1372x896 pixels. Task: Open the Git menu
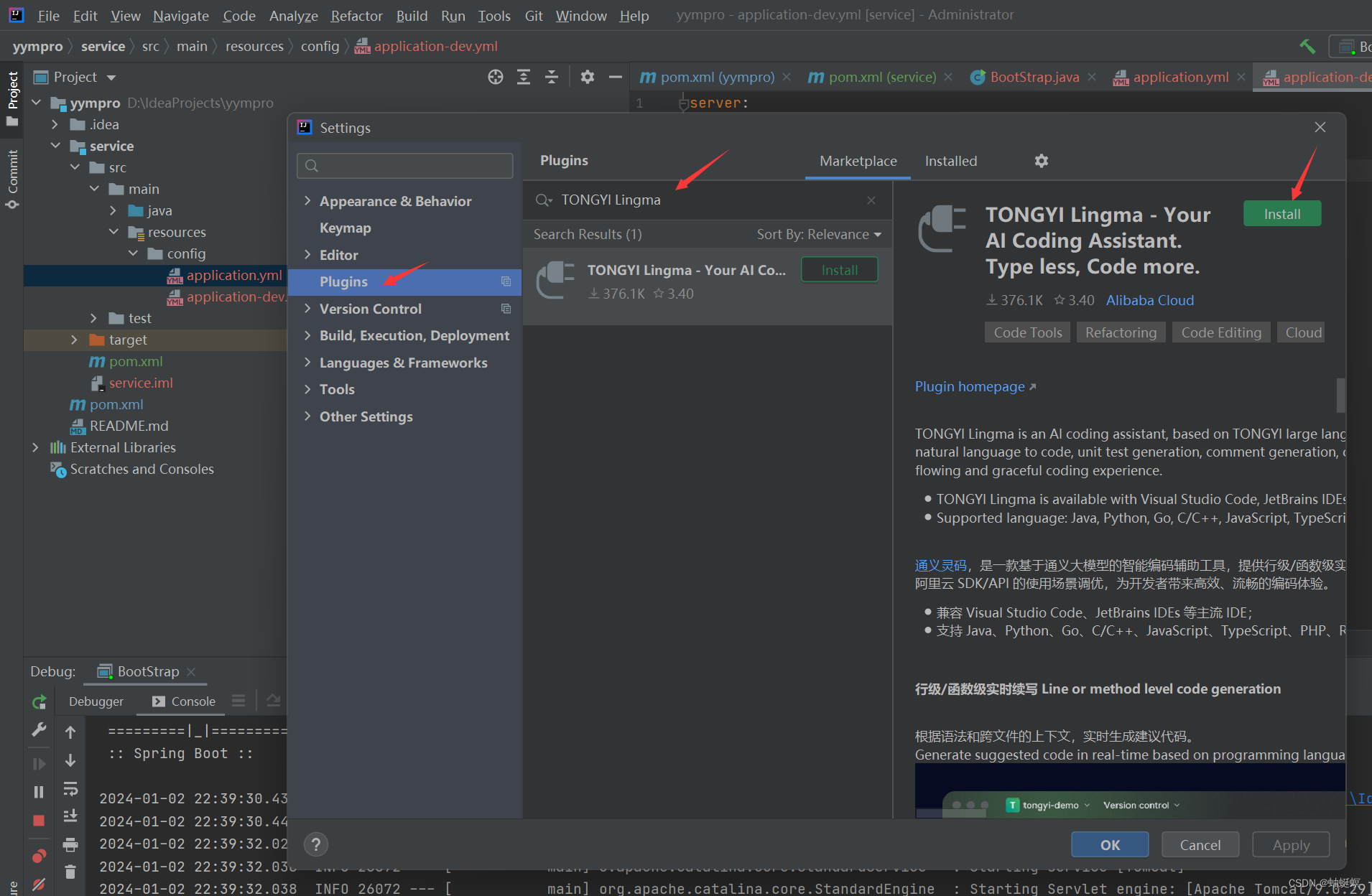click(x=534, y=15)
